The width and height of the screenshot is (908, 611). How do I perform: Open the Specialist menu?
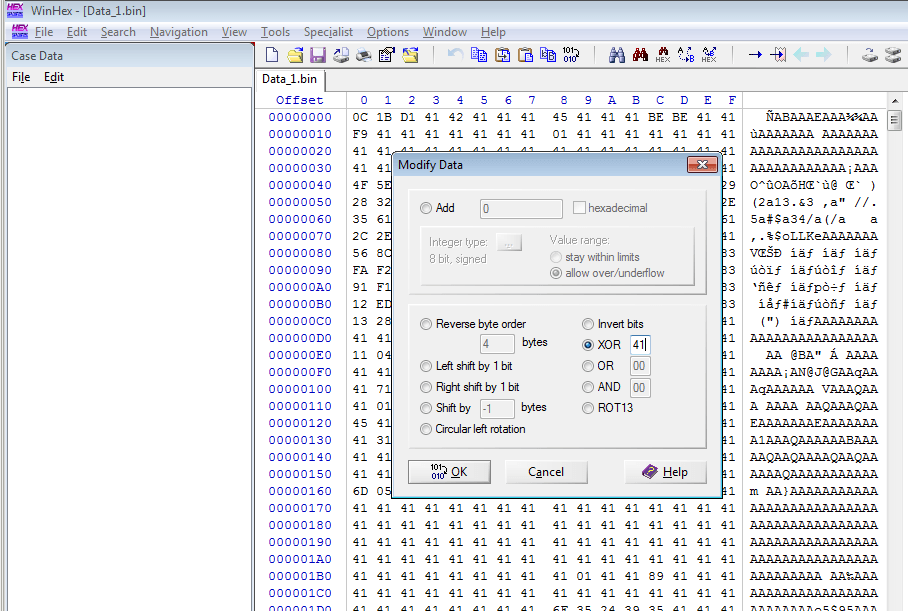[328, 32]
